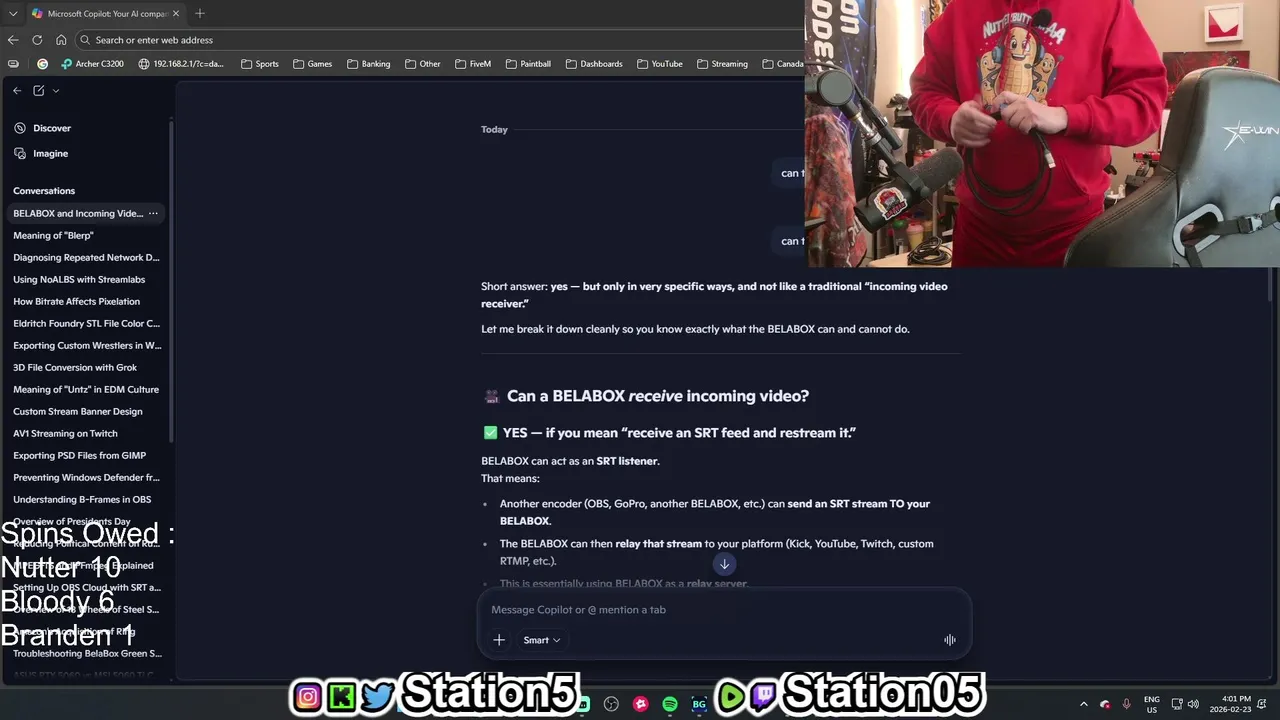
Task: Expand the Sports bookmarks folder
Action: click(260, 64)
